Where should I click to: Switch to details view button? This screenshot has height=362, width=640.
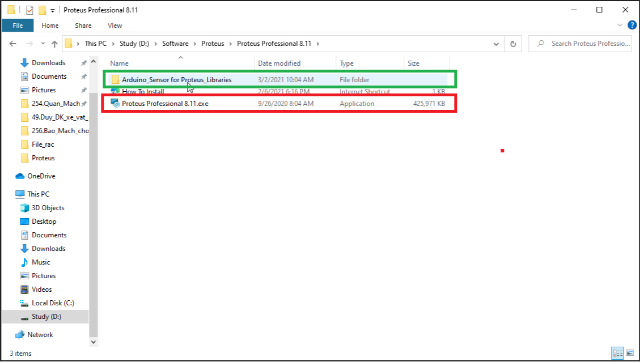click(x=618, y=353)
